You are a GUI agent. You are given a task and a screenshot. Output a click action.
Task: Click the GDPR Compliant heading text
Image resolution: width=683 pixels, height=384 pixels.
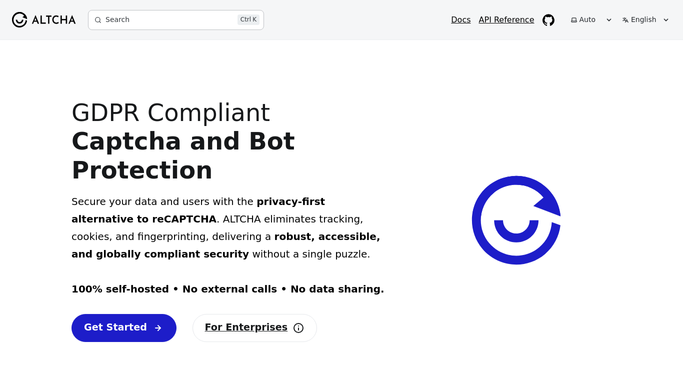click(x=171, y=113)
